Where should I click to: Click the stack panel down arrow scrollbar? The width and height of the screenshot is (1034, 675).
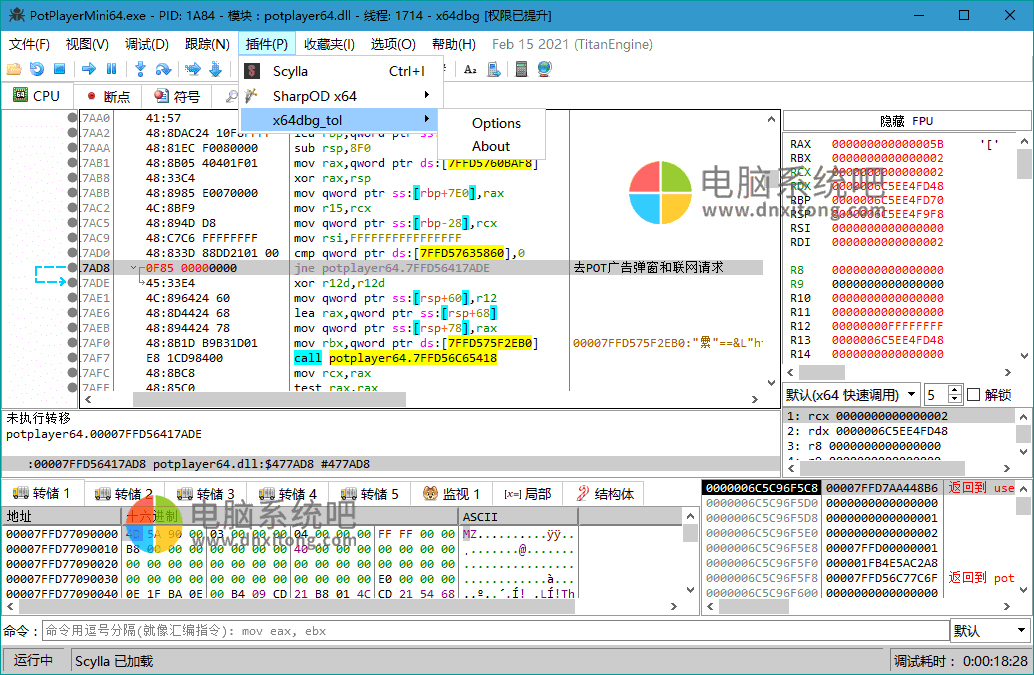pyautogui.click(x=1023, y=590)
